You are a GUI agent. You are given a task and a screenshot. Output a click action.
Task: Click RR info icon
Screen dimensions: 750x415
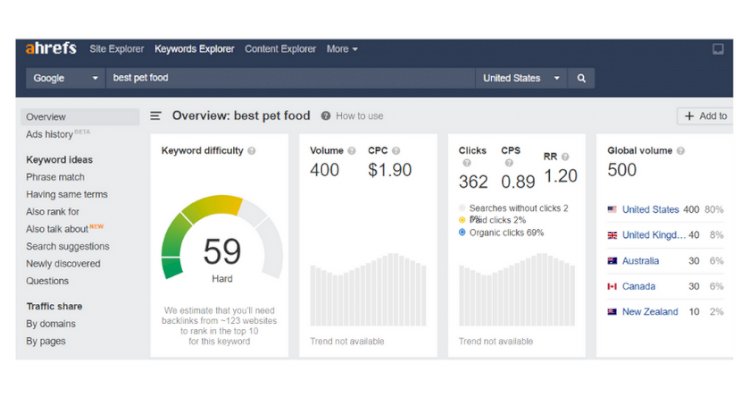point(565,157)
